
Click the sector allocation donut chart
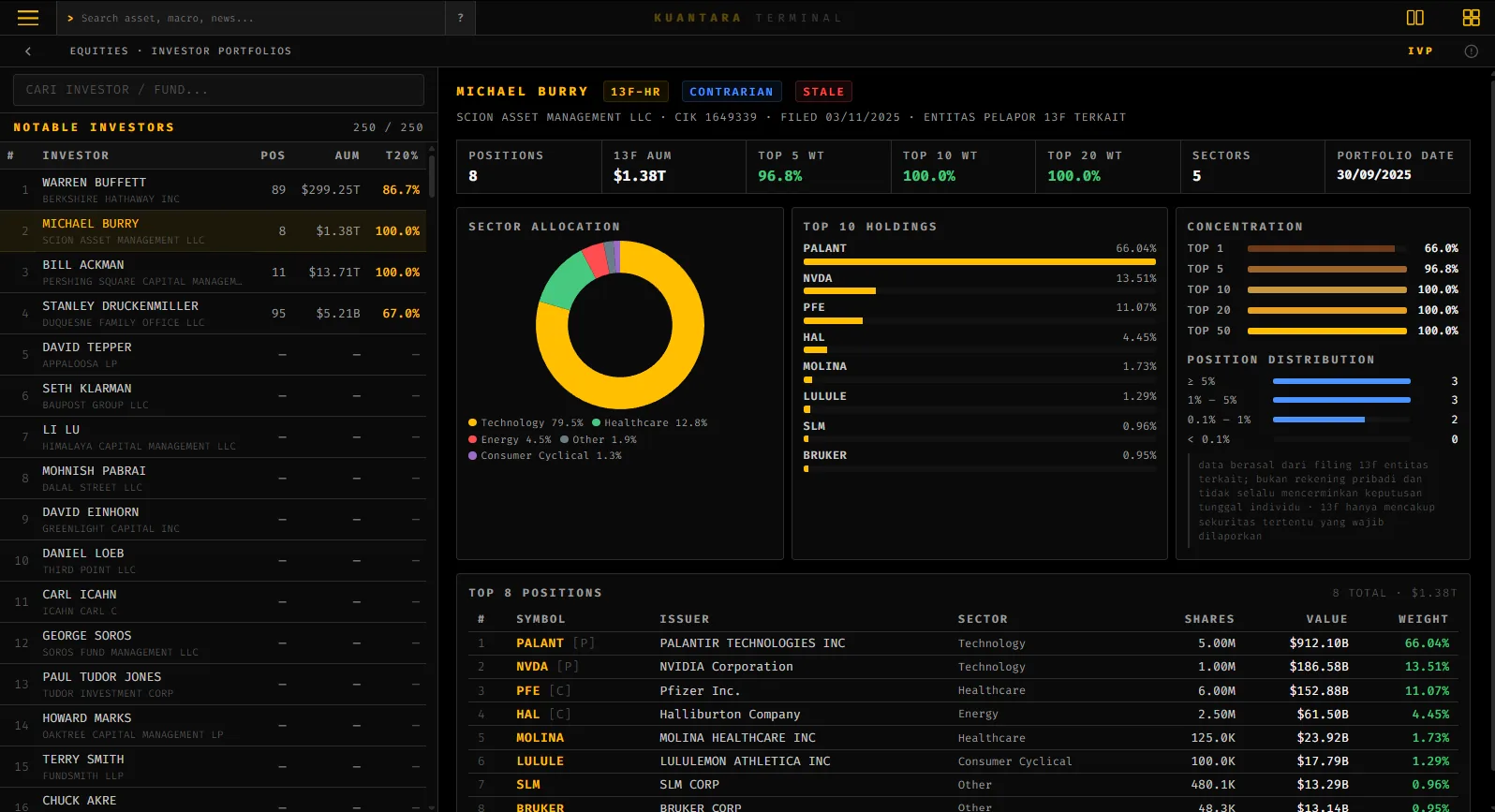pyautogui.click(x=620, y=325)
